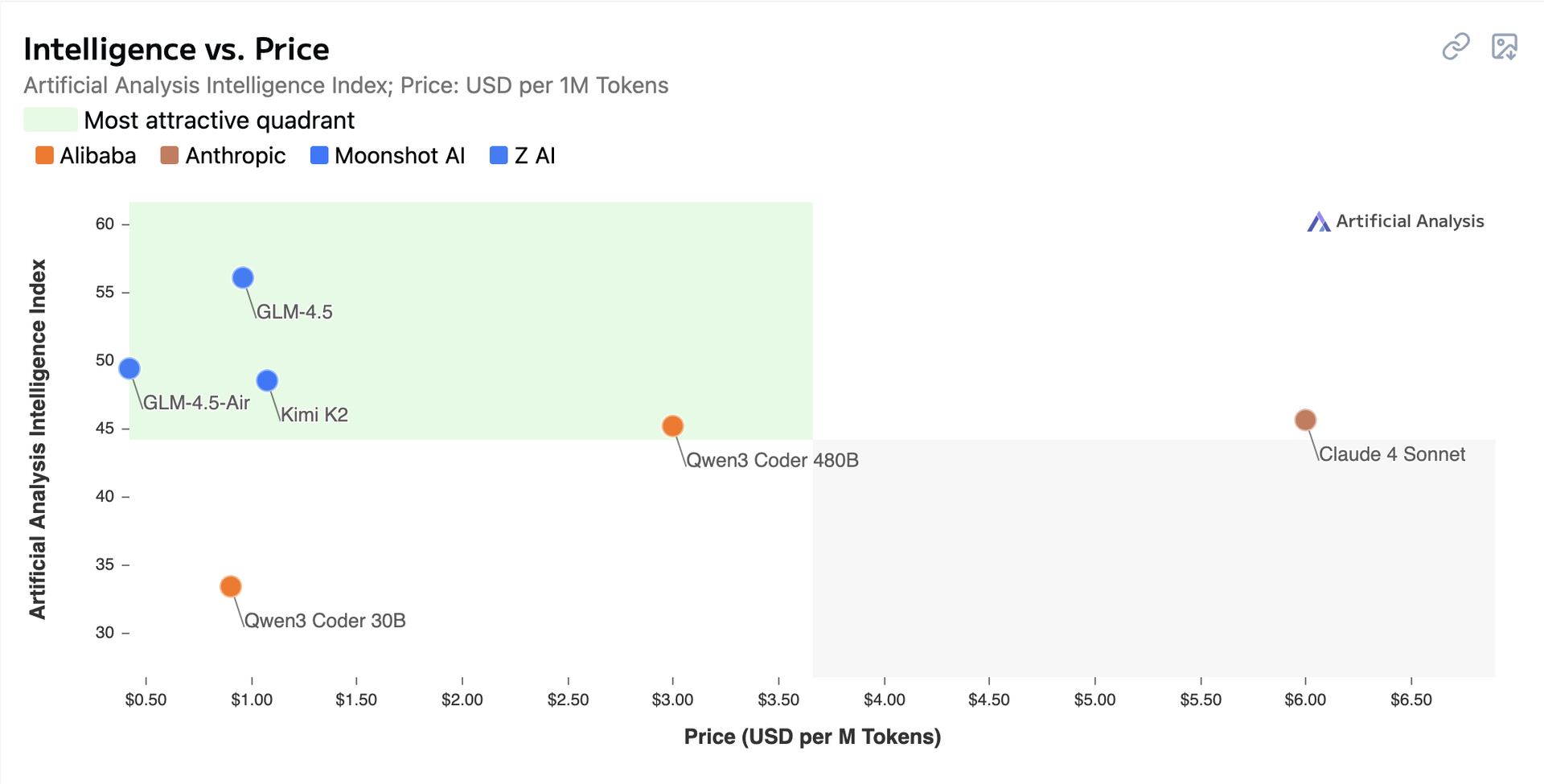1544x784 pixels.
Task: Click the Artificial Analysis logo watermark
Action: point(1396,221)
